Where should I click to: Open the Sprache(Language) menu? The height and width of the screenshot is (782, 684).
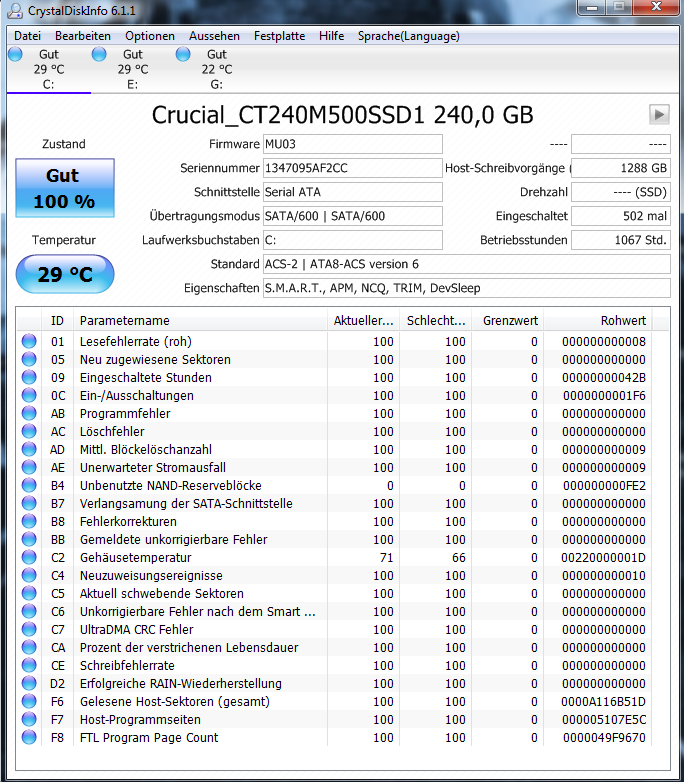pos(409,36)
